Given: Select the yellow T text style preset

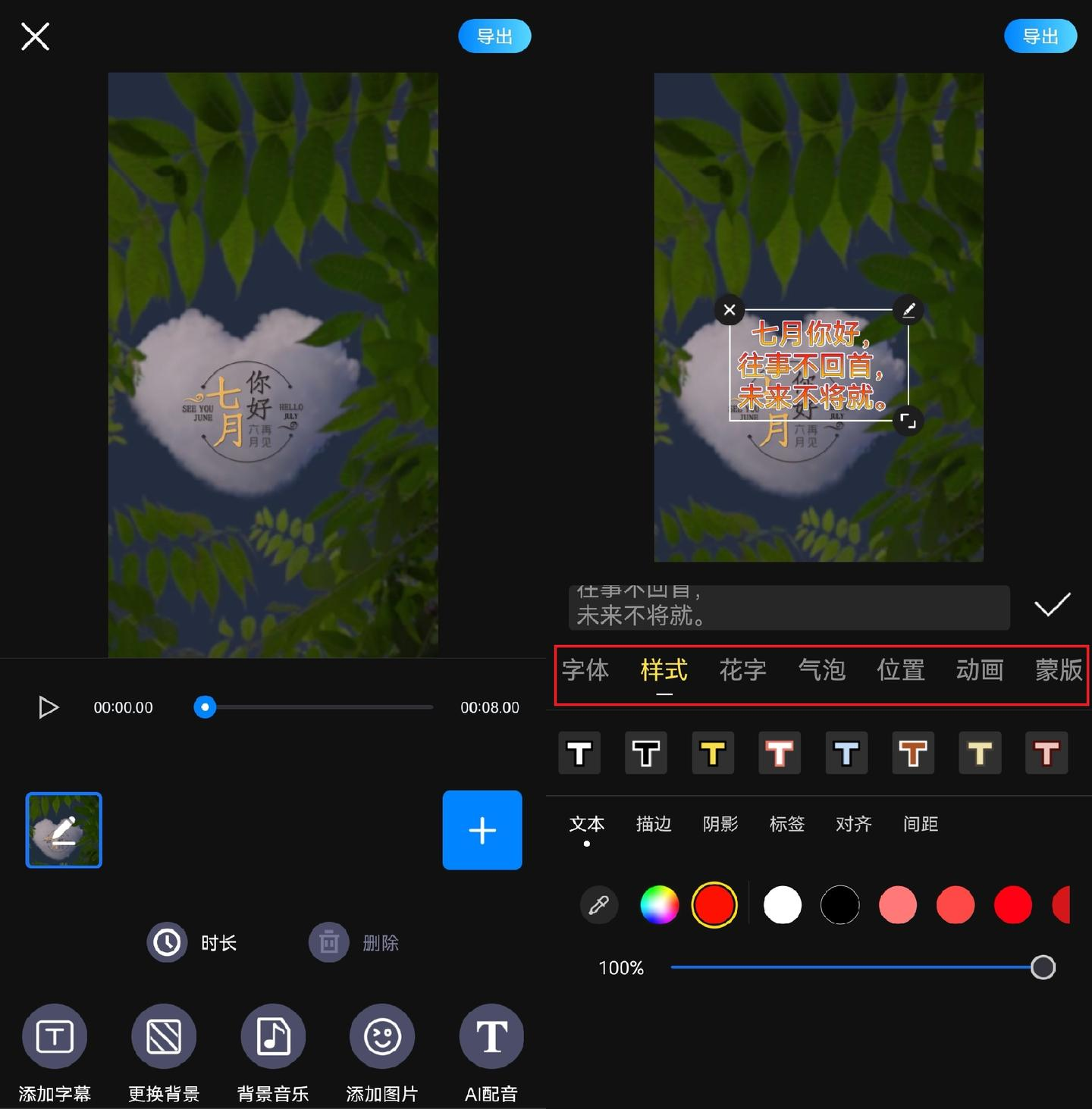Looking at the screenshot, I should pyautogui.click(x=713, y=753).
